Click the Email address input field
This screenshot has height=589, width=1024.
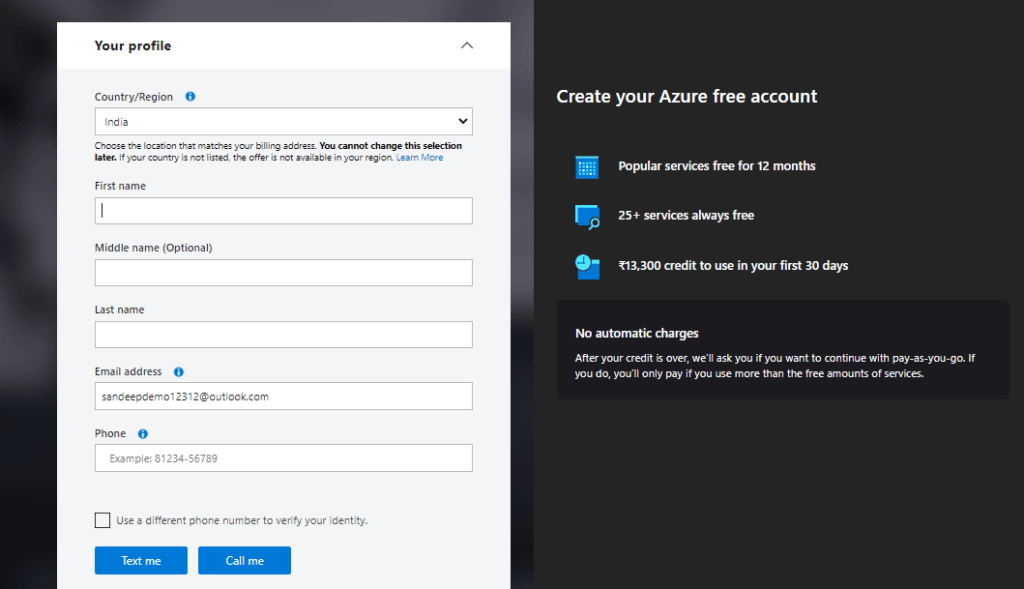tap(283, 396)
